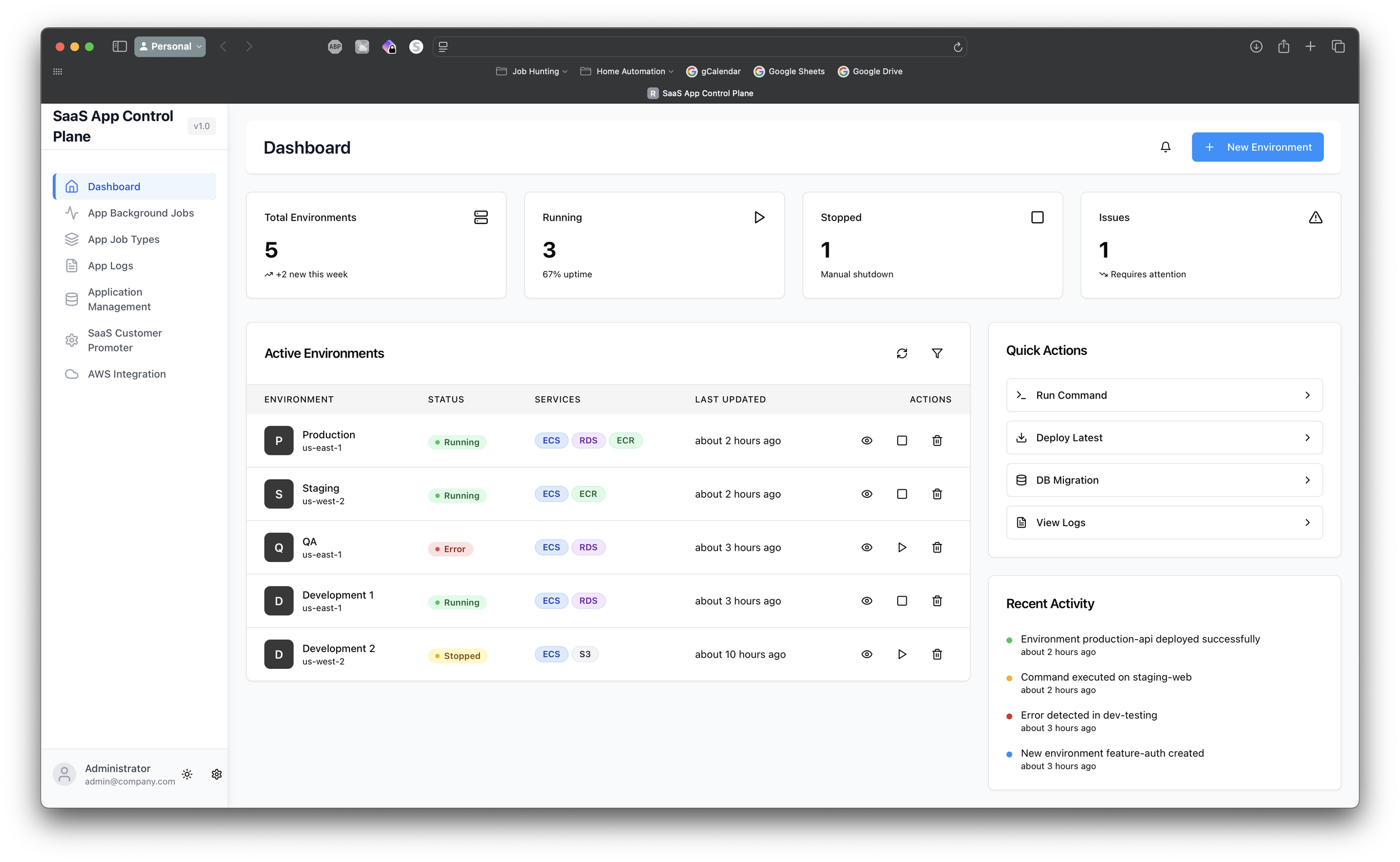Click the New Environment button
This screenshot has width=1400, height=862.
[x=1257, y=147]
